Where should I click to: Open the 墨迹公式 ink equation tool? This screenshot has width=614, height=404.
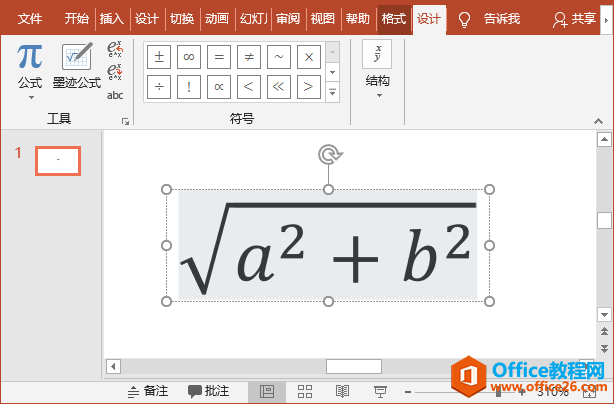tap(77, 66)
